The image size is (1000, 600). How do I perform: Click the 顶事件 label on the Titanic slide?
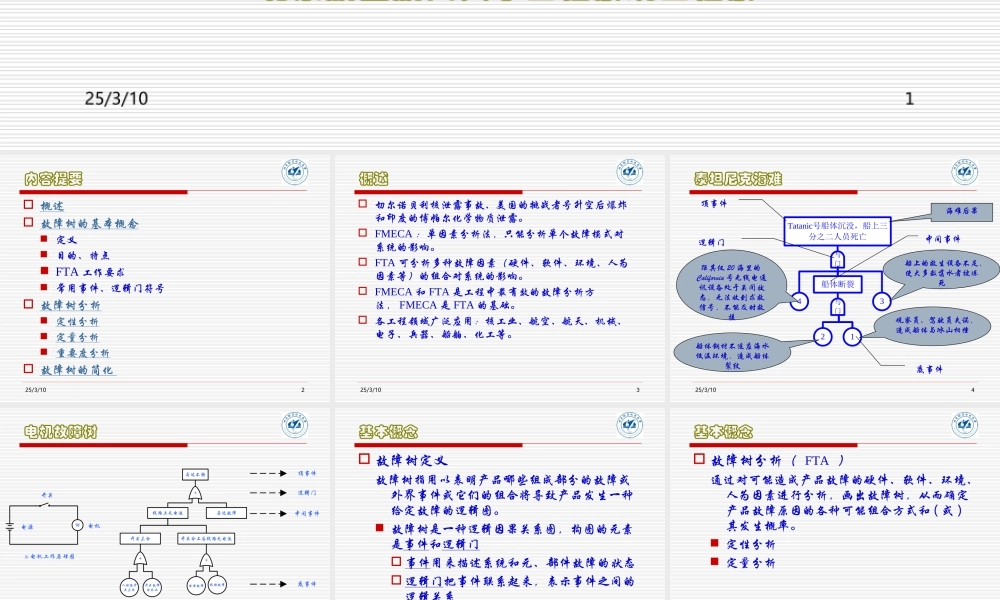click(714, 203)
